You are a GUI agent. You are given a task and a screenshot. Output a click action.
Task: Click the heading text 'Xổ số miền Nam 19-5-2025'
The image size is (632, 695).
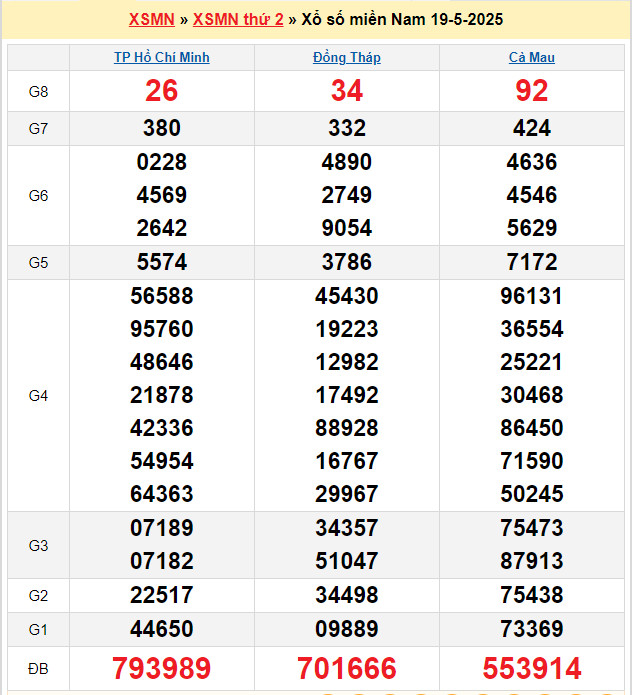tap(402, 20)
